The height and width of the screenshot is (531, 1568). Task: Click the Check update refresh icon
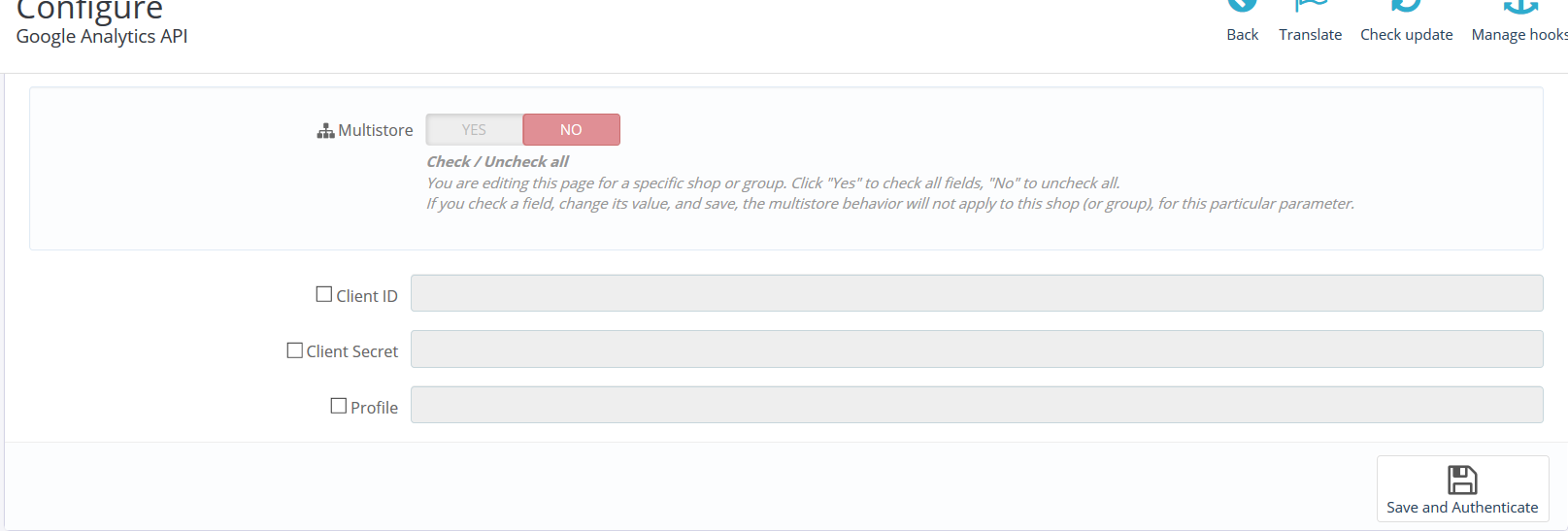(x=1406, y=5)
